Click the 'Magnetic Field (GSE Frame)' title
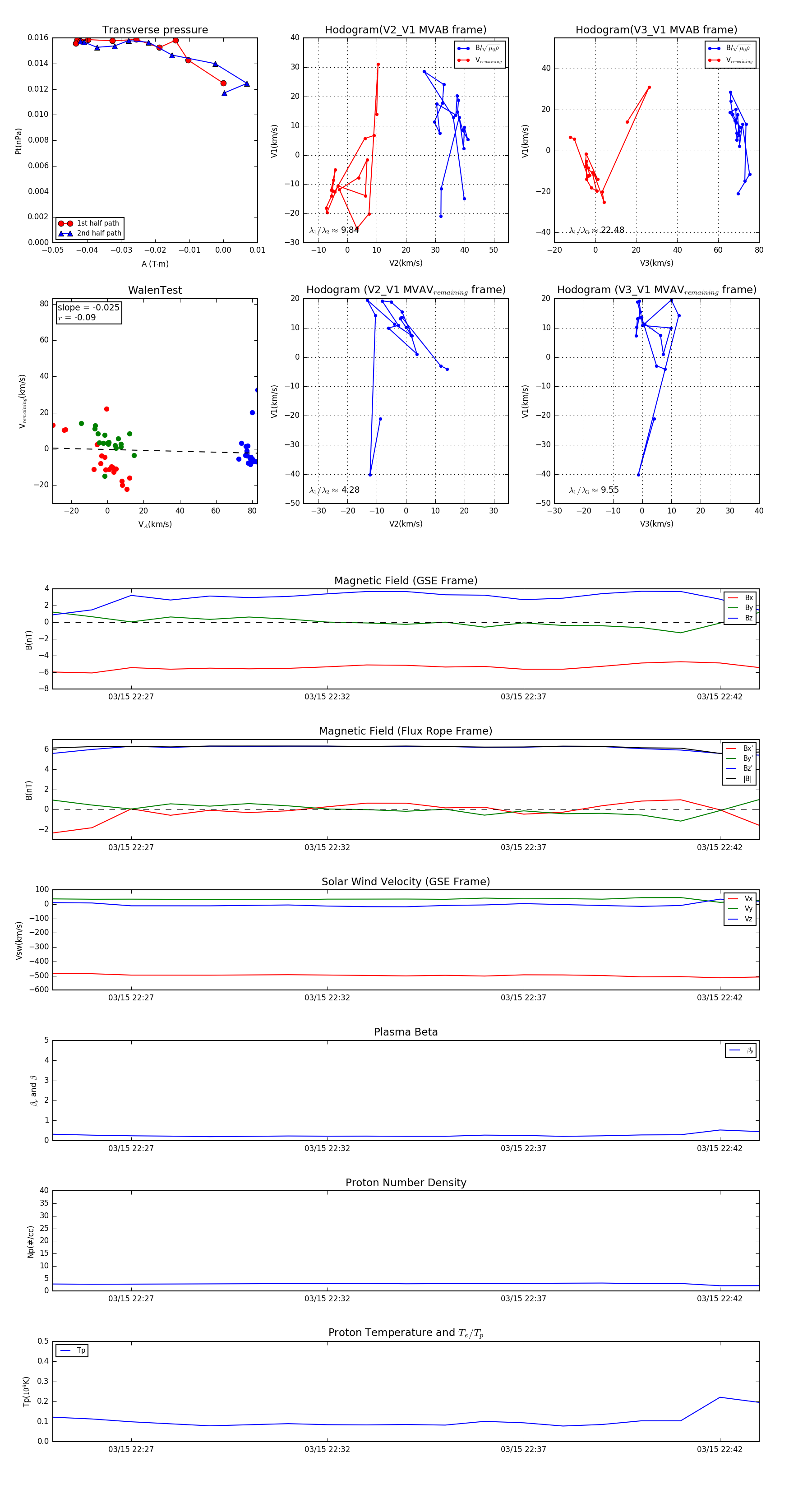This screenshot has width=812, height=1489. tap(406, 581)
